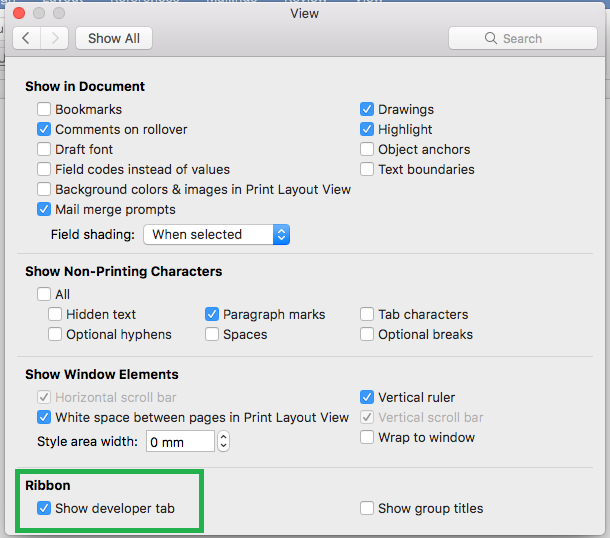Uncheck the Drawings checkbox
The width and height of the screenshot is (610, 538).
click(367, 109)
